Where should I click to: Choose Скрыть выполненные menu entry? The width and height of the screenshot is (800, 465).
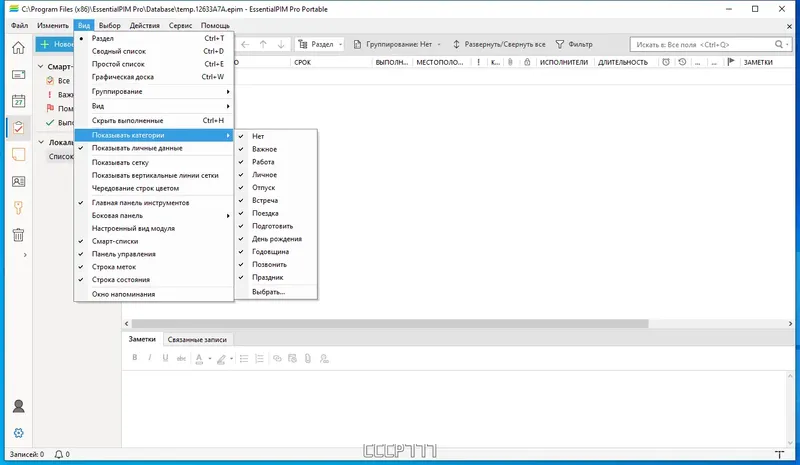(154, 120)
